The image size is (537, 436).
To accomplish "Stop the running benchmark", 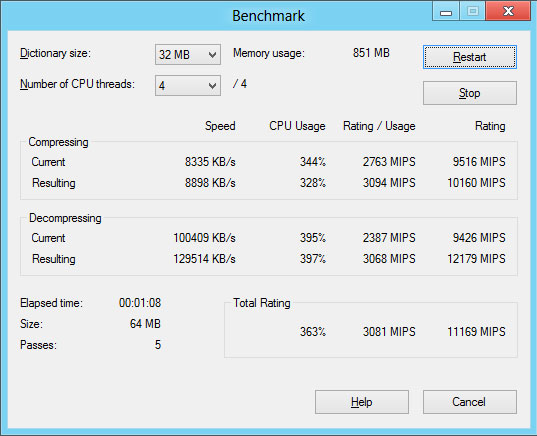I will (x=470, y=93).
